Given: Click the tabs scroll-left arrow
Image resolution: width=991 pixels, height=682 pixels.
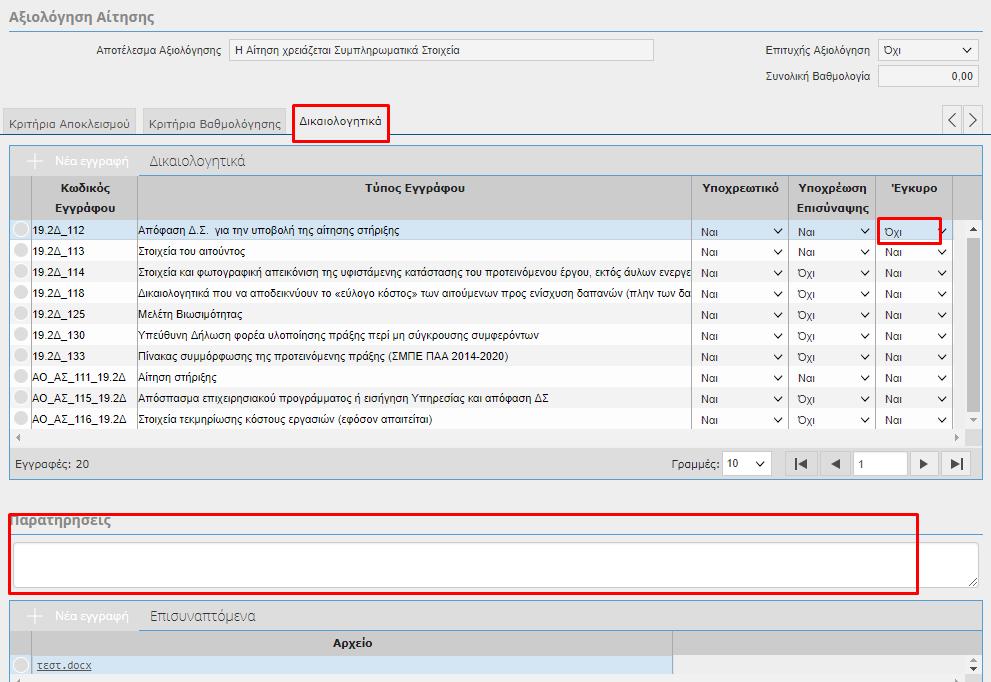Looking at the screenshot, I should pos(952,119).
